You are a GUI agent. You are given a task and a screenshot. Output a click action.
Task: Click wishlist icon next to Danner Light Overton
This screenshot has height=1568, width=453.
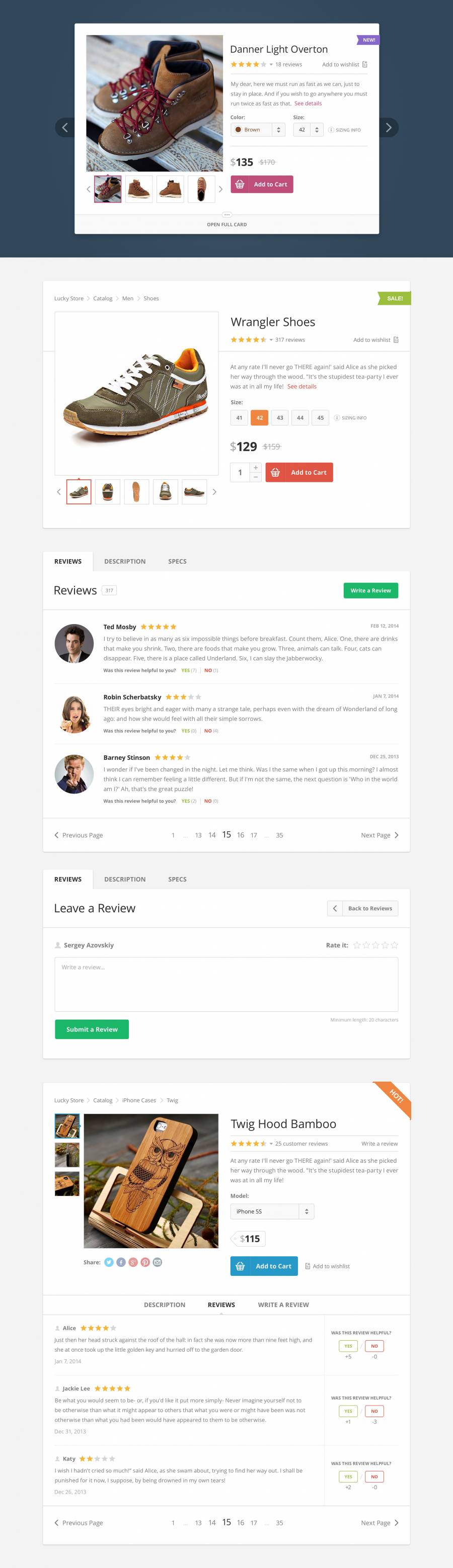[x=365, y=64]
